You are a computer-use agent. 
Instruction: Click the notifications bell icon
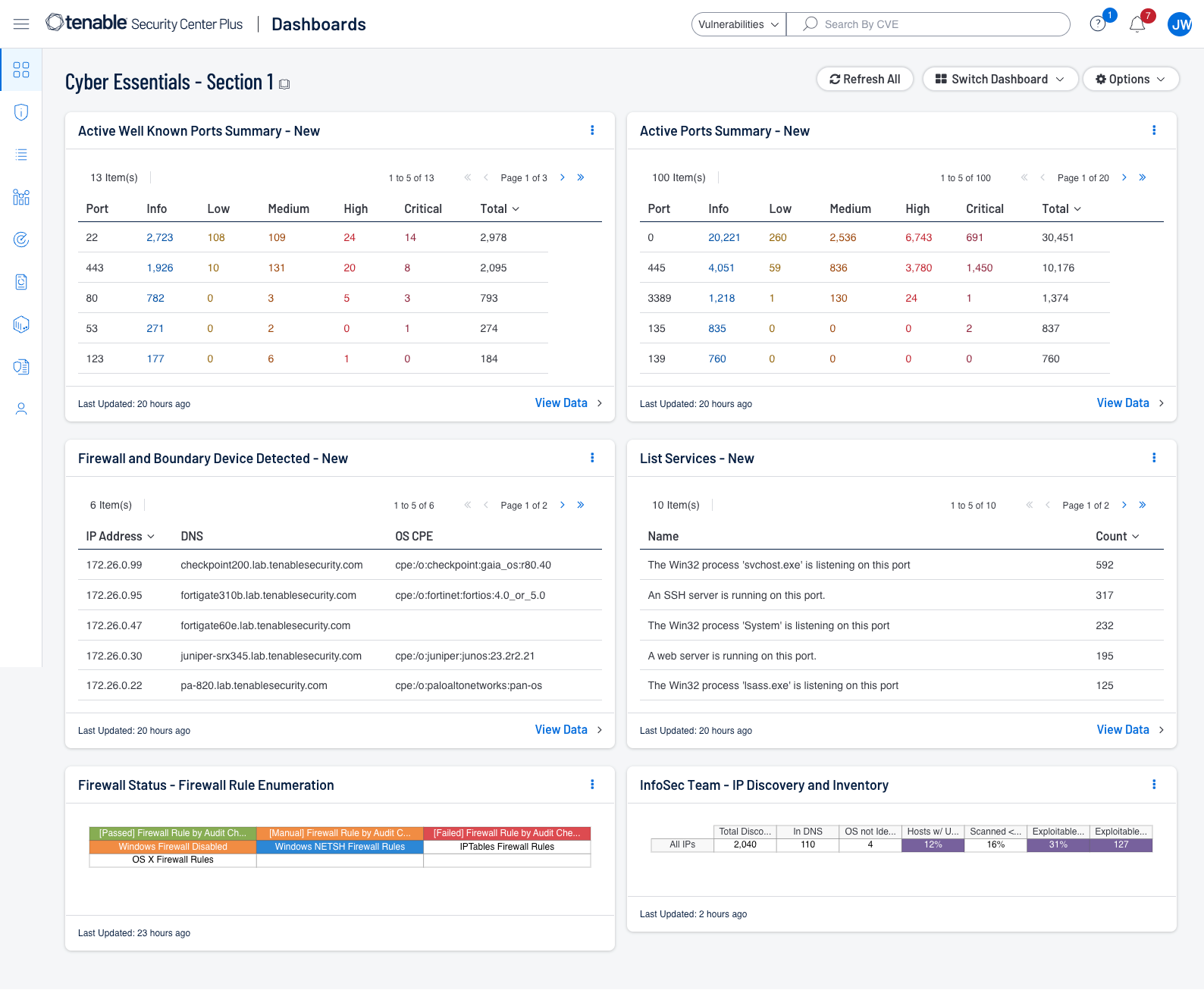1137,25
